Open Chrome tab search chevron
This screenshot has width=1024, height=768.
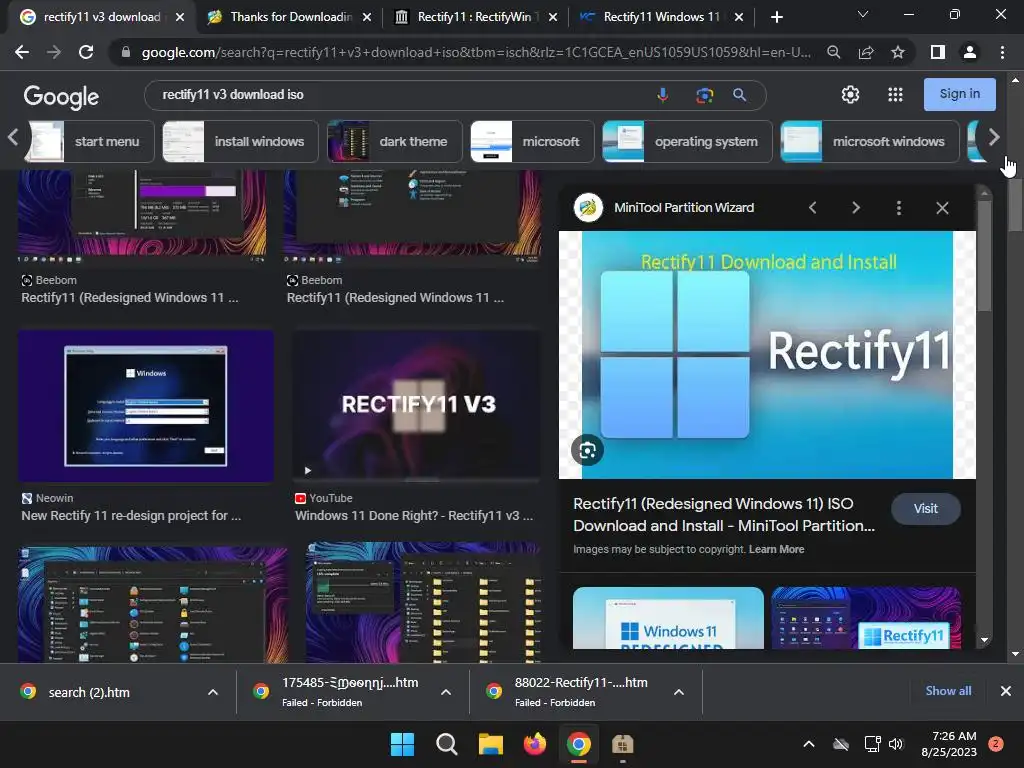tap(863, 14)
